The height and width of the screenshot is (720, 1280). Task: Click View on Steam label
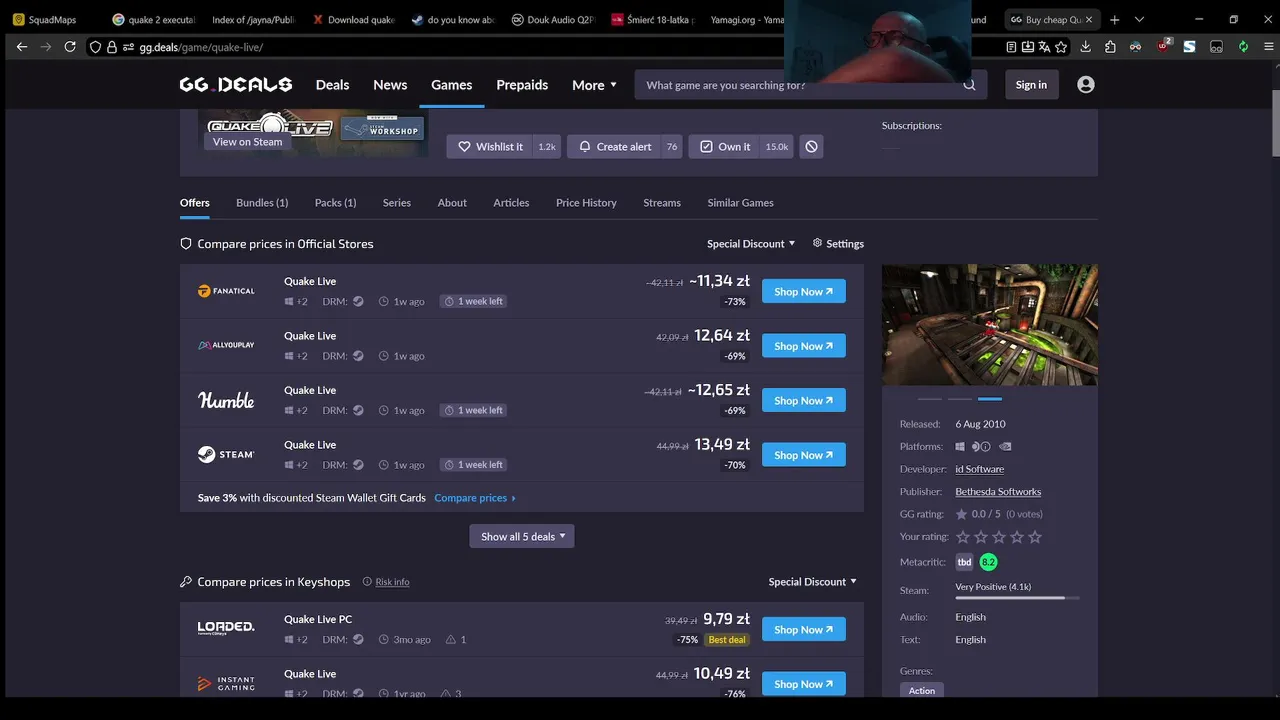247,142
